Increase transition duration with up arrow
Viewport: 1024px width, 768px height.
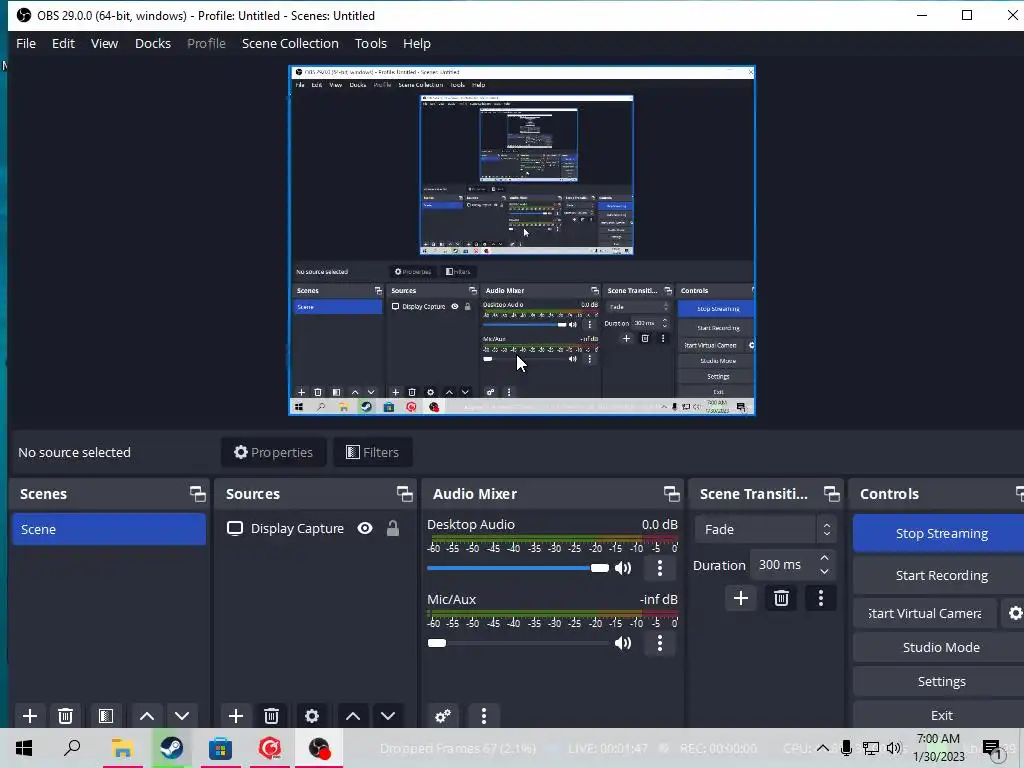(824, 558)
